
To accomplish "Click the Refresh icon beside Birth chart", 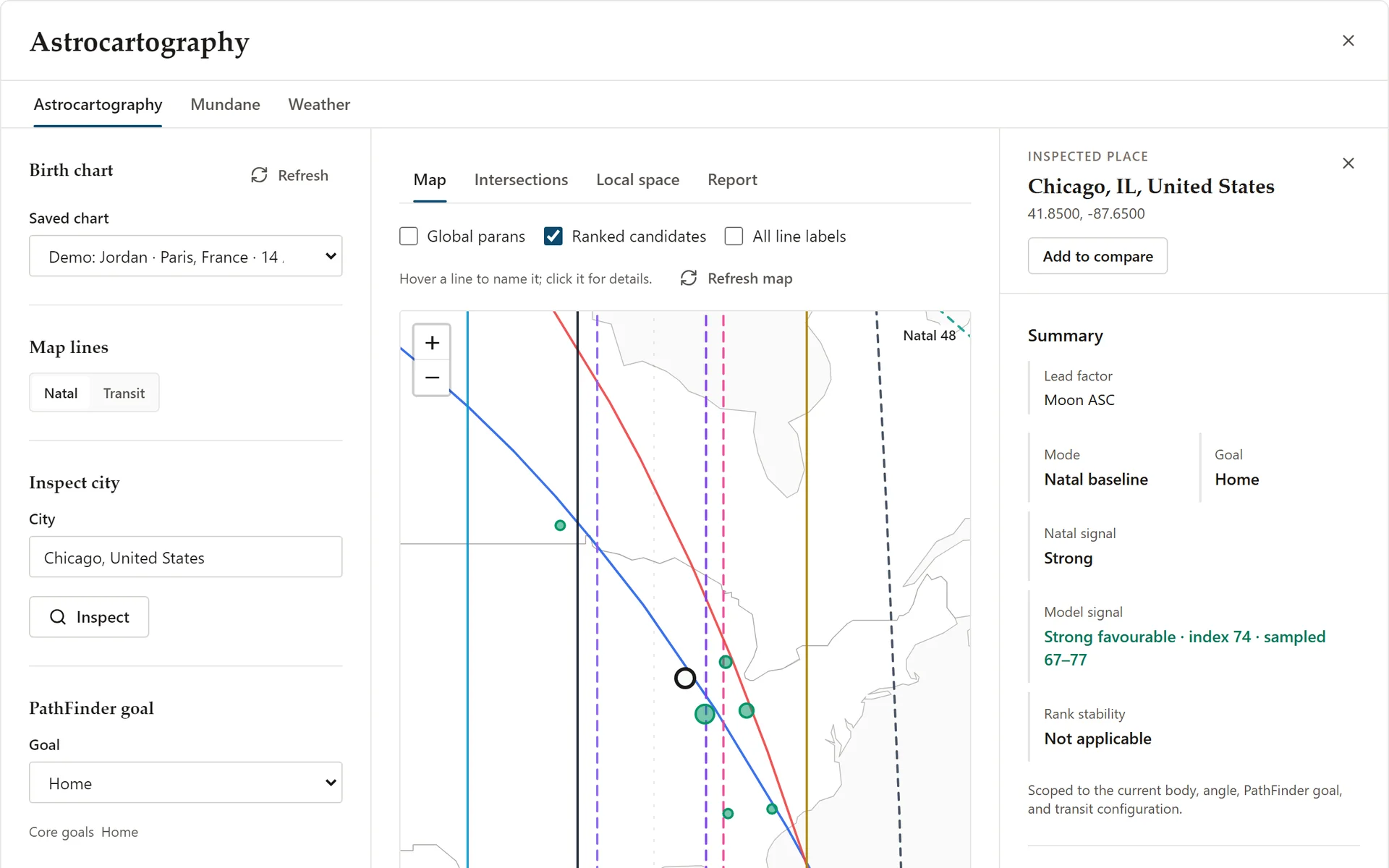I will click(259, 175).
